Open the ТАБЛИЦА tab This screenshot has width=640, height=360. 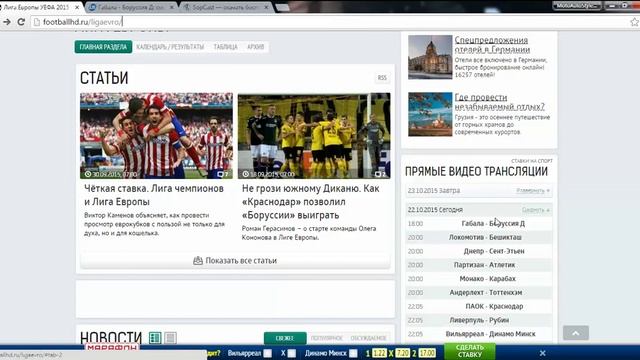[225, 47]
